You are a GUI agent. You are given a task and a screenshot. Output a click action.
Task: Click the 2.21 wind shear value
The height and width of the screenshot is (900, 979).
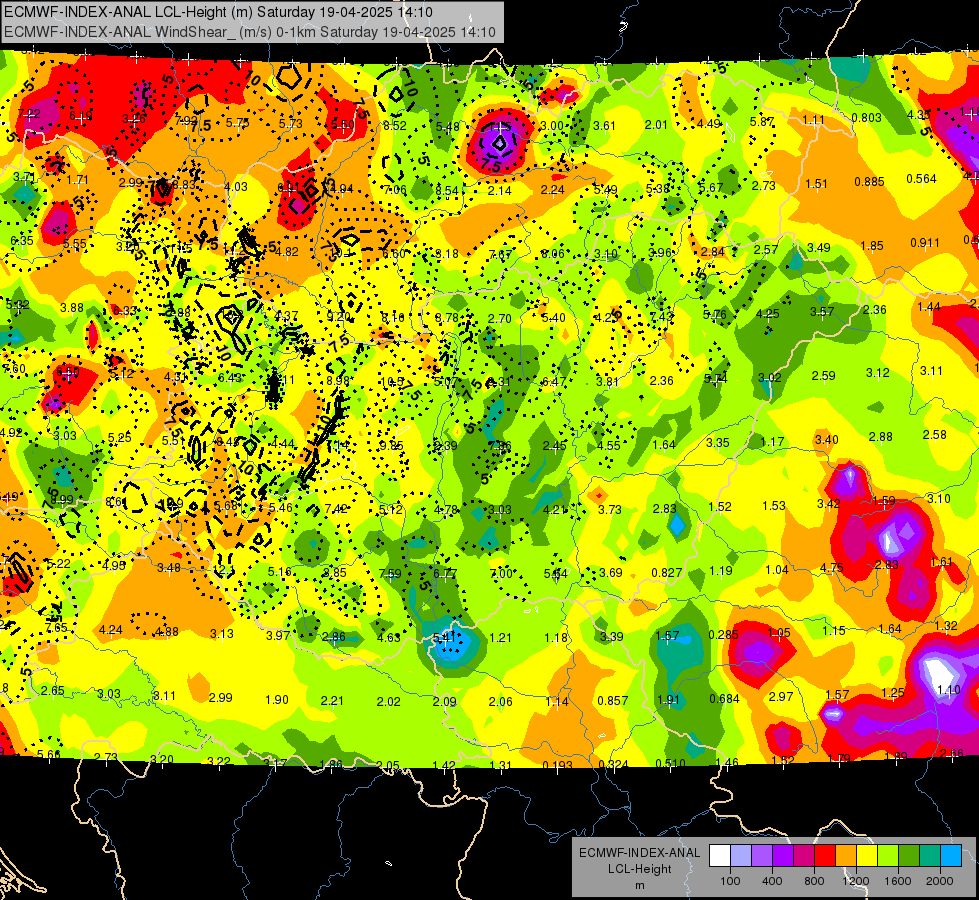(332, 701)
